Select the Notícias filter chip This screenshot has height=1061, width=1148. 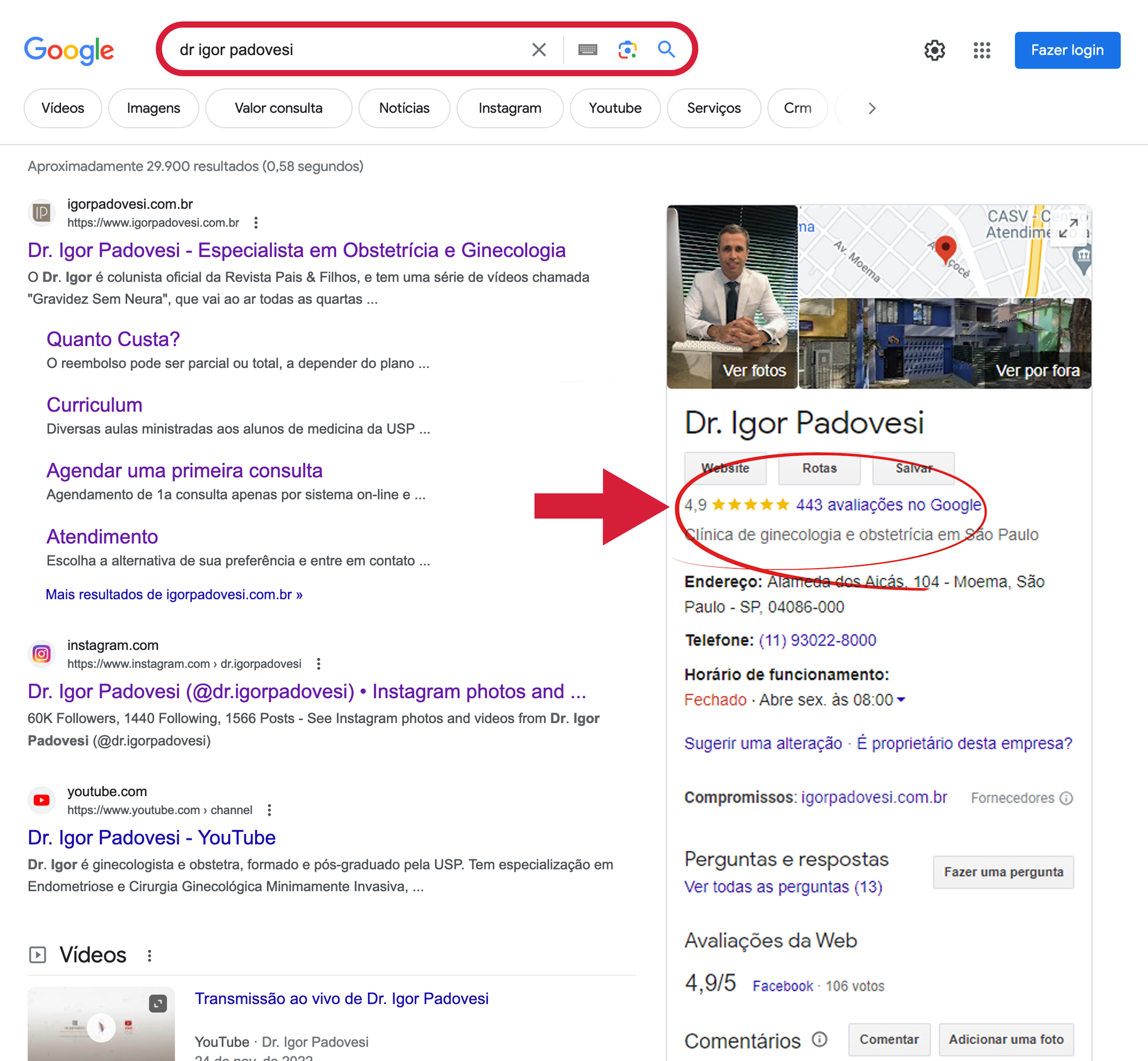(404, 108)
